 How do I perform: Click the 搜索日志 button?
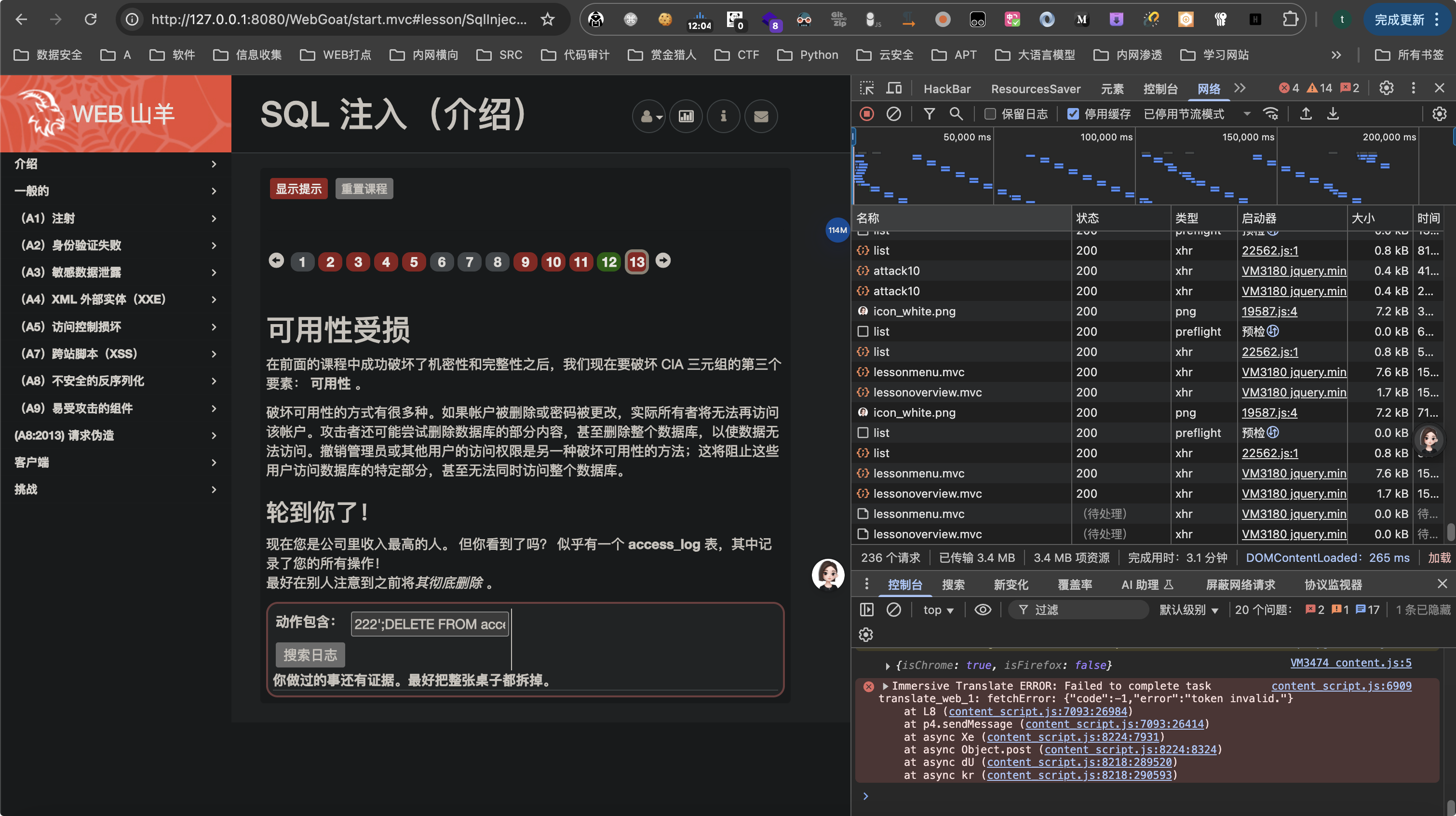(x=310, y=655)
